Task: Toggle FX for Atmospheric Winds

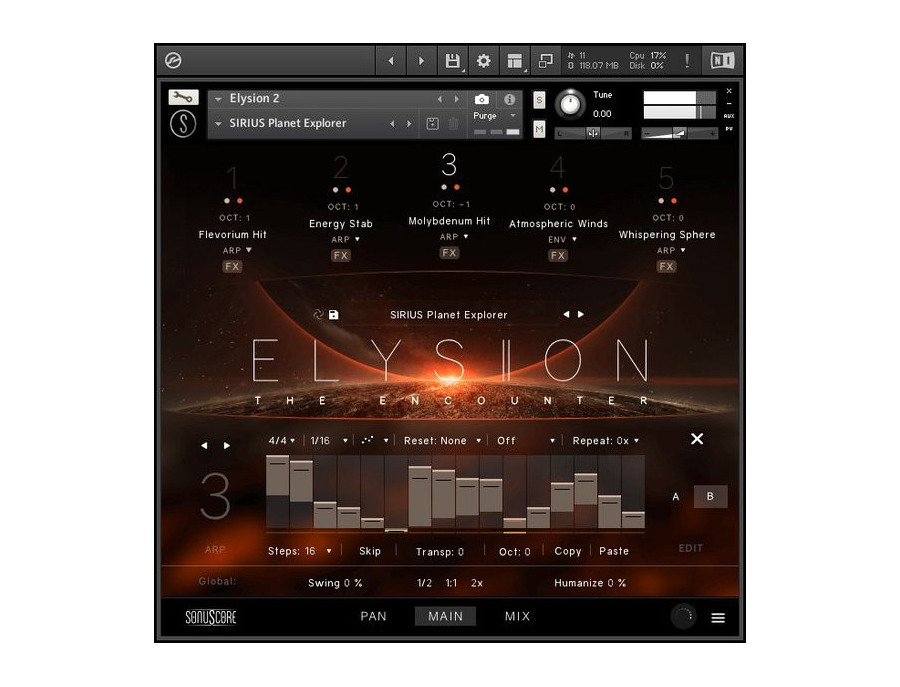Action: 557,255
